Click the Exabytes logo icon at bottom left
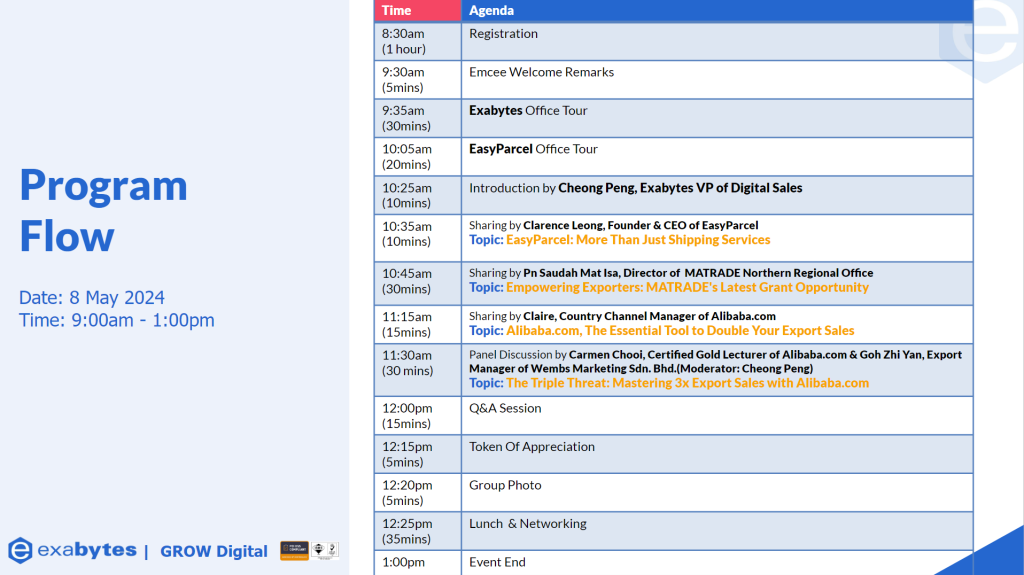 tap(20, 550)
